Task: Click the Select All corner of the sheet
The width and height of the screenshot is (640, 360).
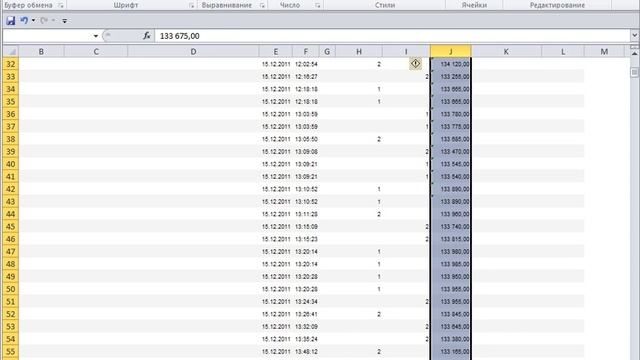Action: 11,51
